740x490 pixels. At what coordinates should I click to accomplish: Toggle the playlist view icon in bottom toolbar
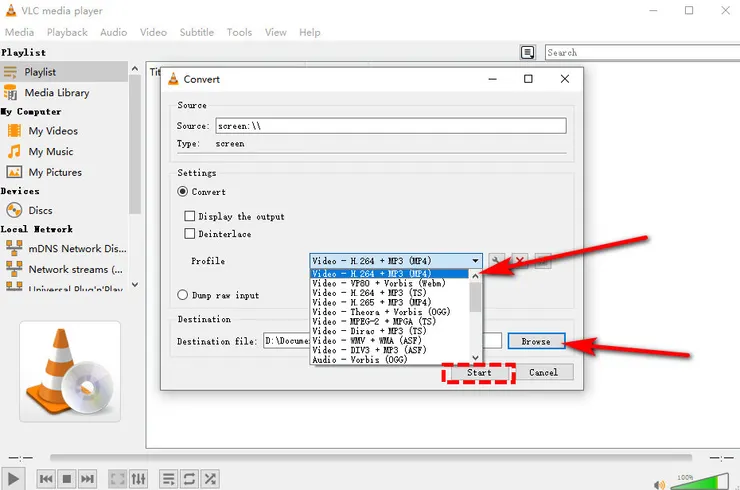(168, 479)
